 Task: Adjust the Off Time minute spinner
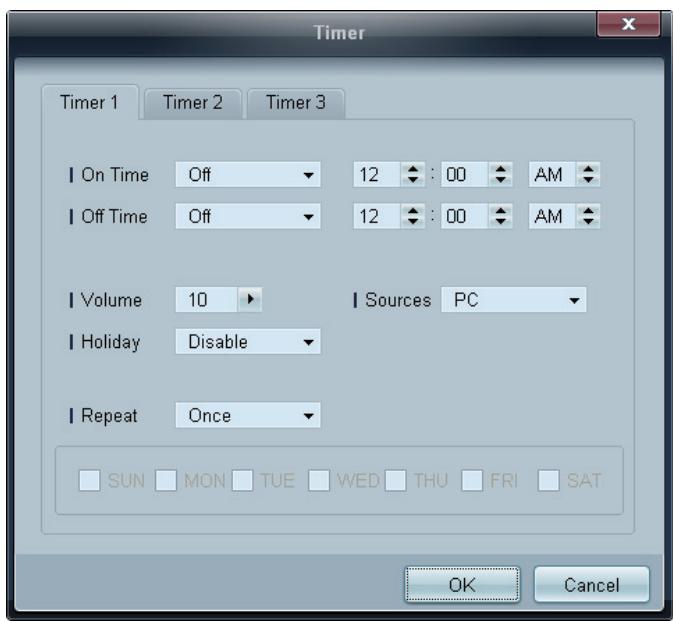[500, 216]
